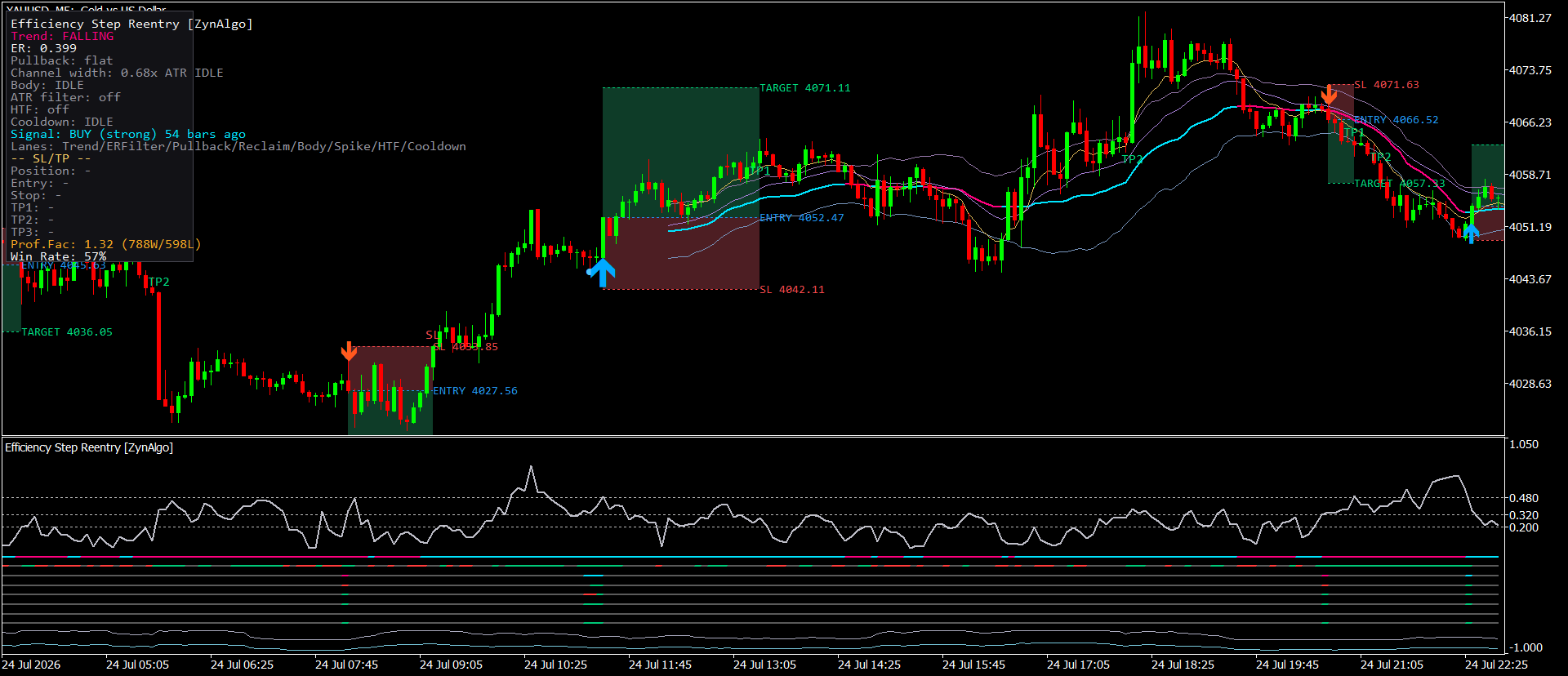
Task: Click the 'ER: 0.399' readout
Action: pyautogui.click(x=43, y=49)
